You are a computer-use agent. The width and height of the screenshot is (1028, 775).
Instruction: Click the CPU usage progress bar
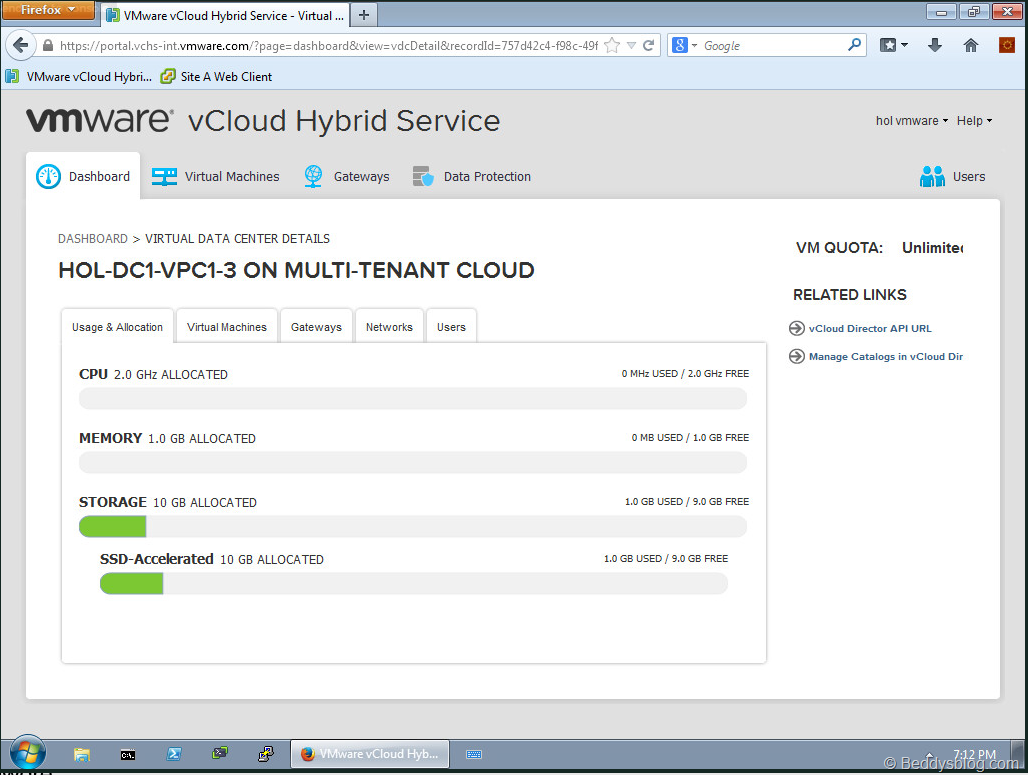(413, 398)
